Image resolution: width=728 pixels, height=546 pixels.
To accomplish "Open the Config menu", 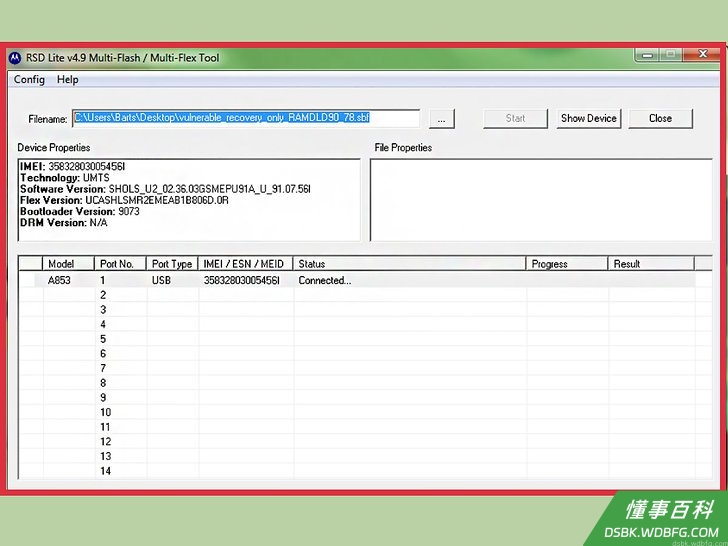I will click(x=29, y=80).
